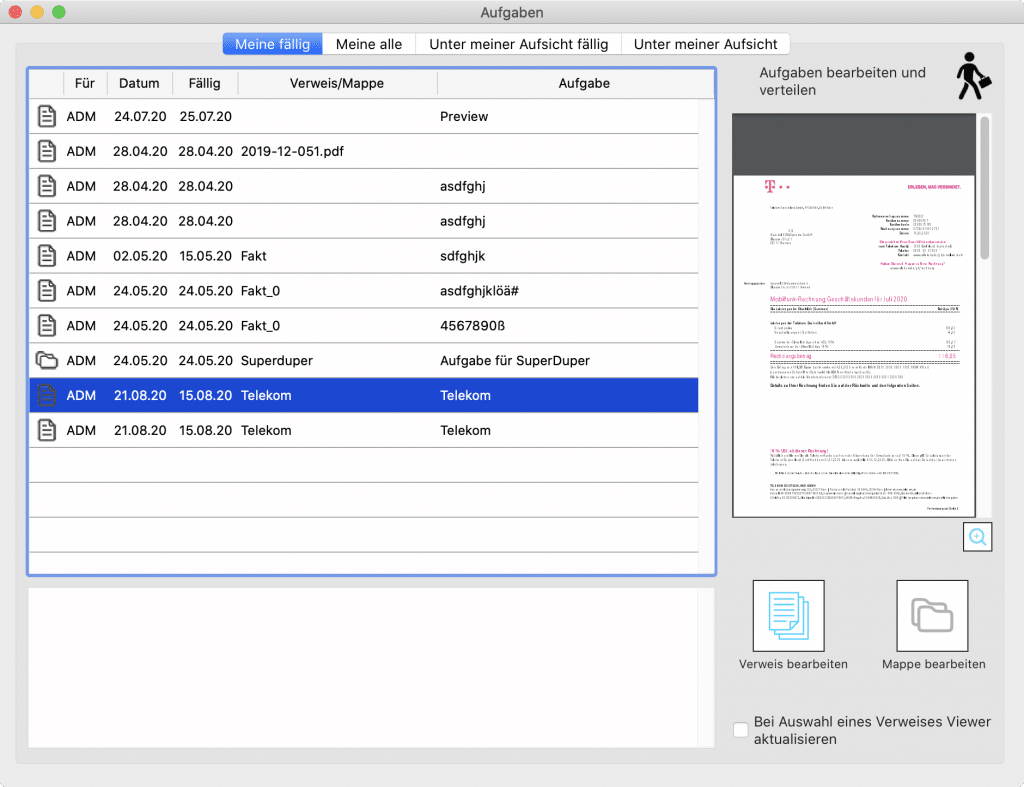Click the 'sdfghjk' task text
1024x787 pixels.
[462, 256]
